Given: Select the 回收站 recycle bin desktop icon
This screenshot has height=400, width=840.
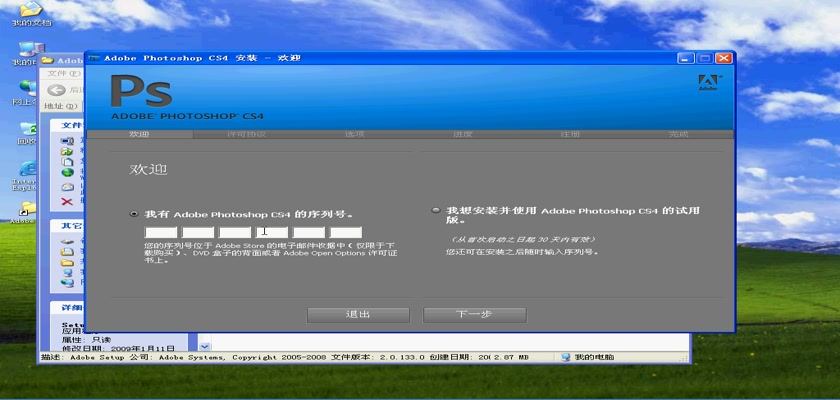Looking at the screenshot, I should click(26, 133).
